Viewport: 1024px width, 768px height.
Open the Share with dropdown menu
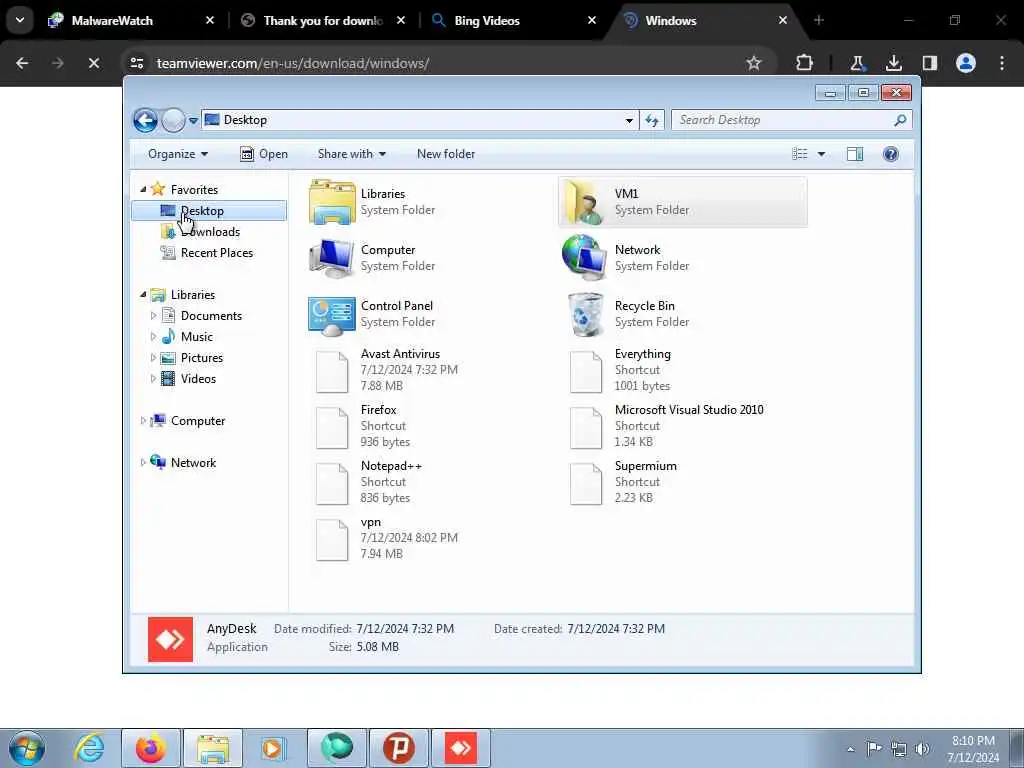point(351,154)
